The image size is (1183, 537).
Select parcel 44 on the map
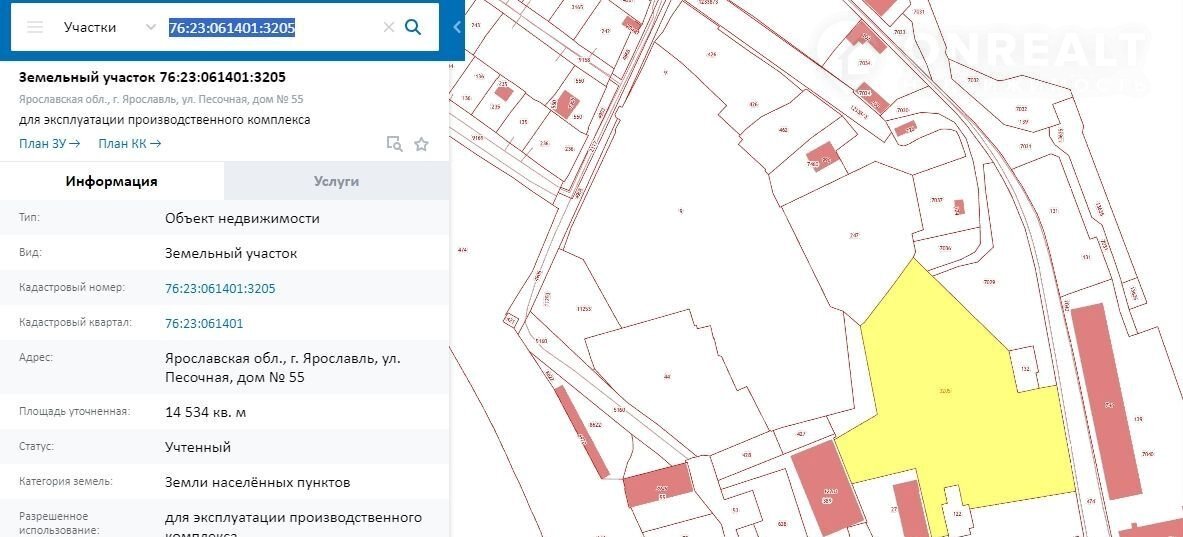click(x=665, y=377)
